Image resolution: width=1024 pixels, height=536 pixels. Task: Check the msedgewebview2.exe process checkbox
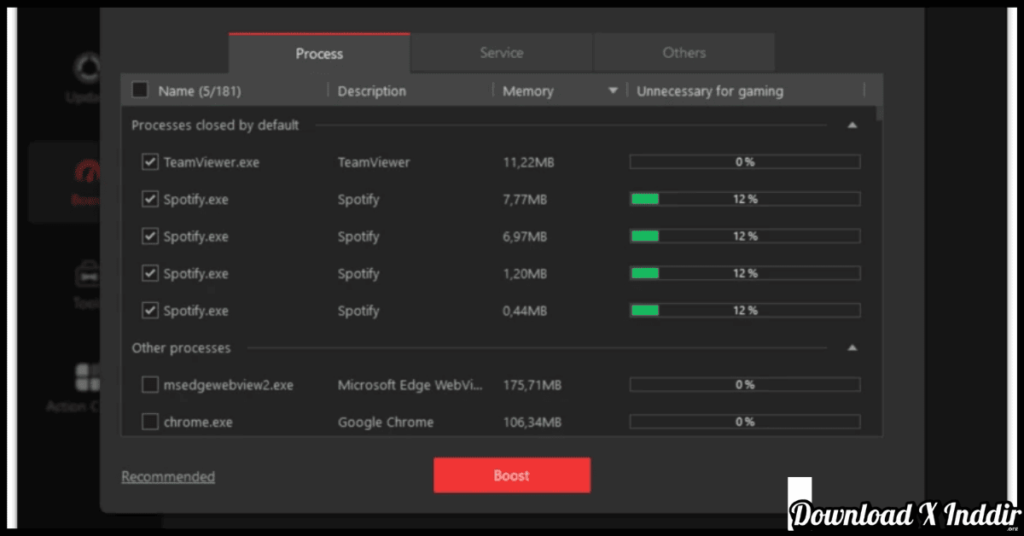click(x=150, y=385)
